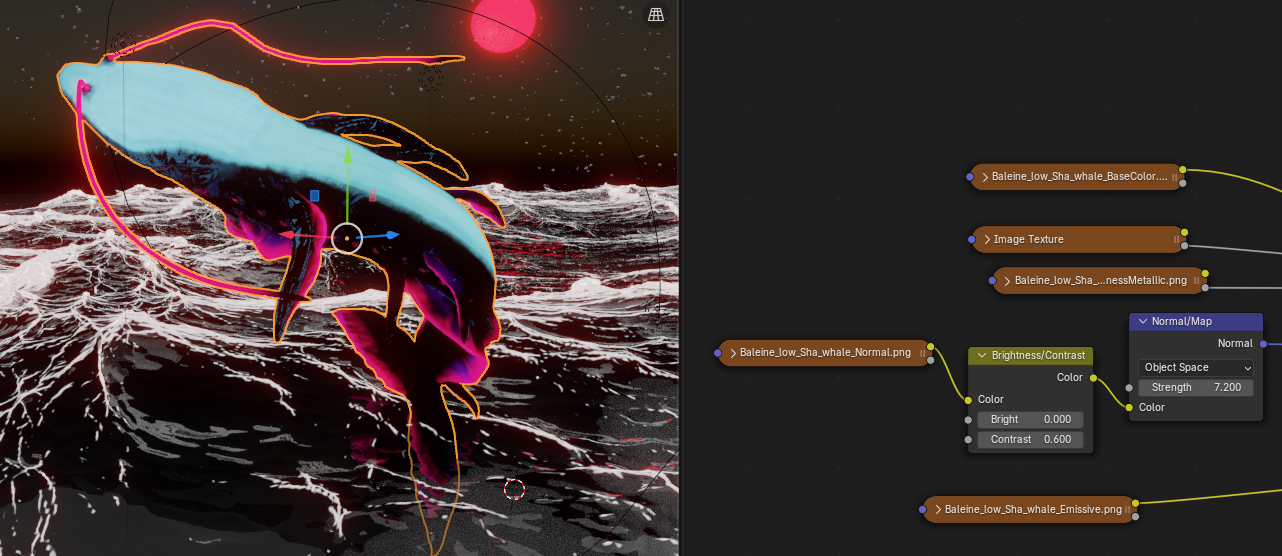Click the red axis move gizmo arrow
1282x556 pixels.
[x=286, y=235]
